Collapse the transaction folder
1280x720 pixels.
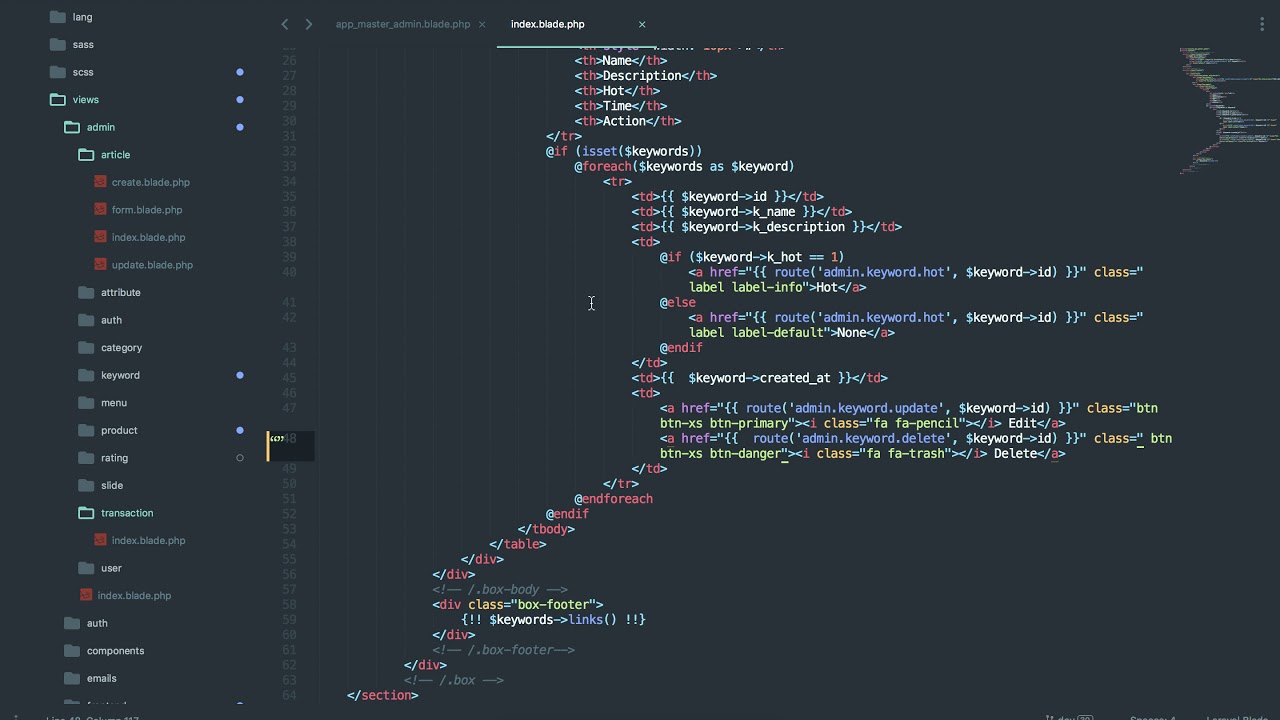coord(86,513)
